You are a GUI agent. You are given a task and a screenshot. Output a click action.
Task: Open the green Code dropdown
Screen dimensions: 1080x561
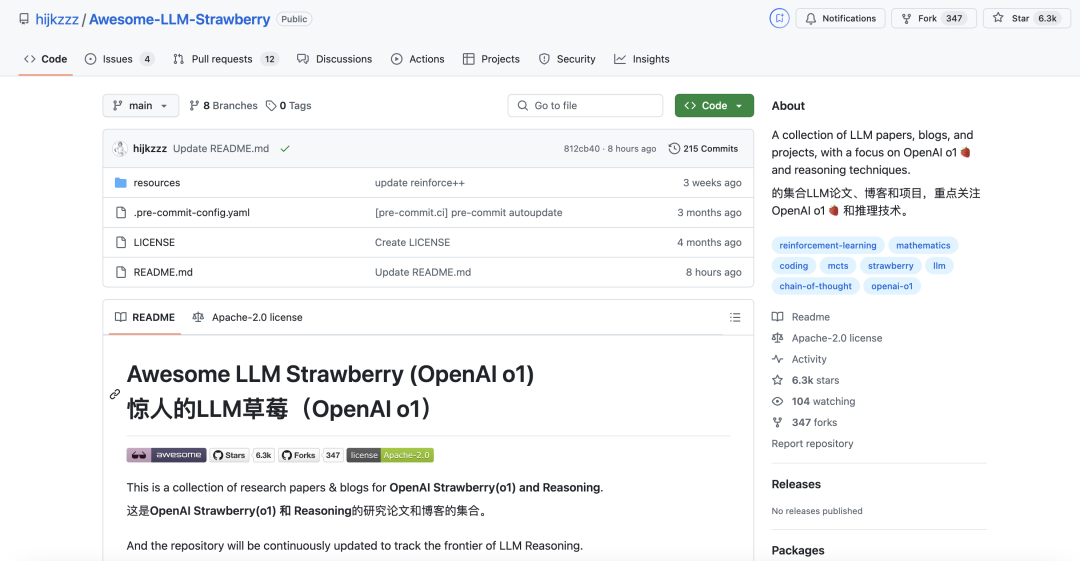(714, 106)
